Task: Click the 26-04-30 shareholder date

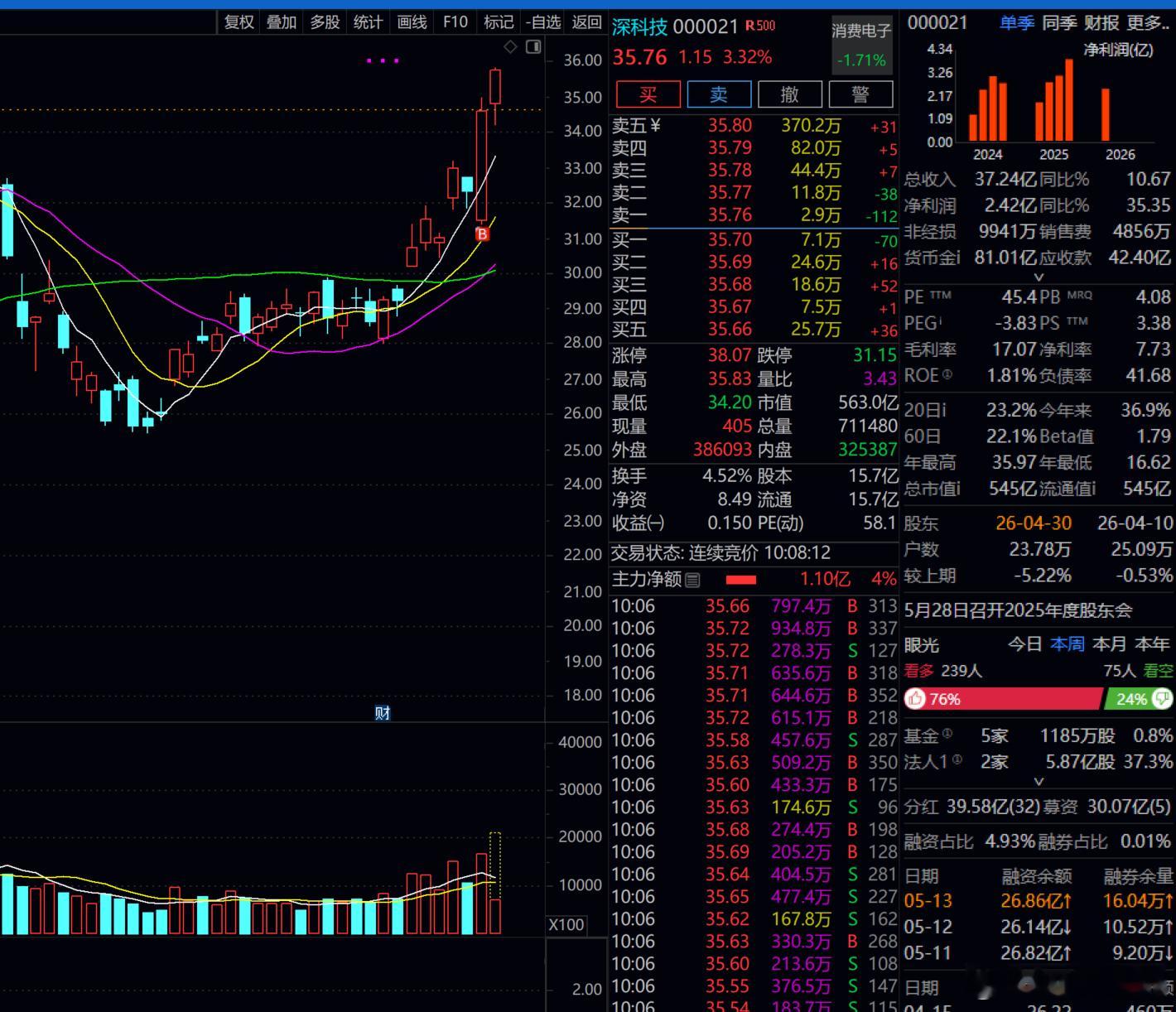Action: point(1033,523)
